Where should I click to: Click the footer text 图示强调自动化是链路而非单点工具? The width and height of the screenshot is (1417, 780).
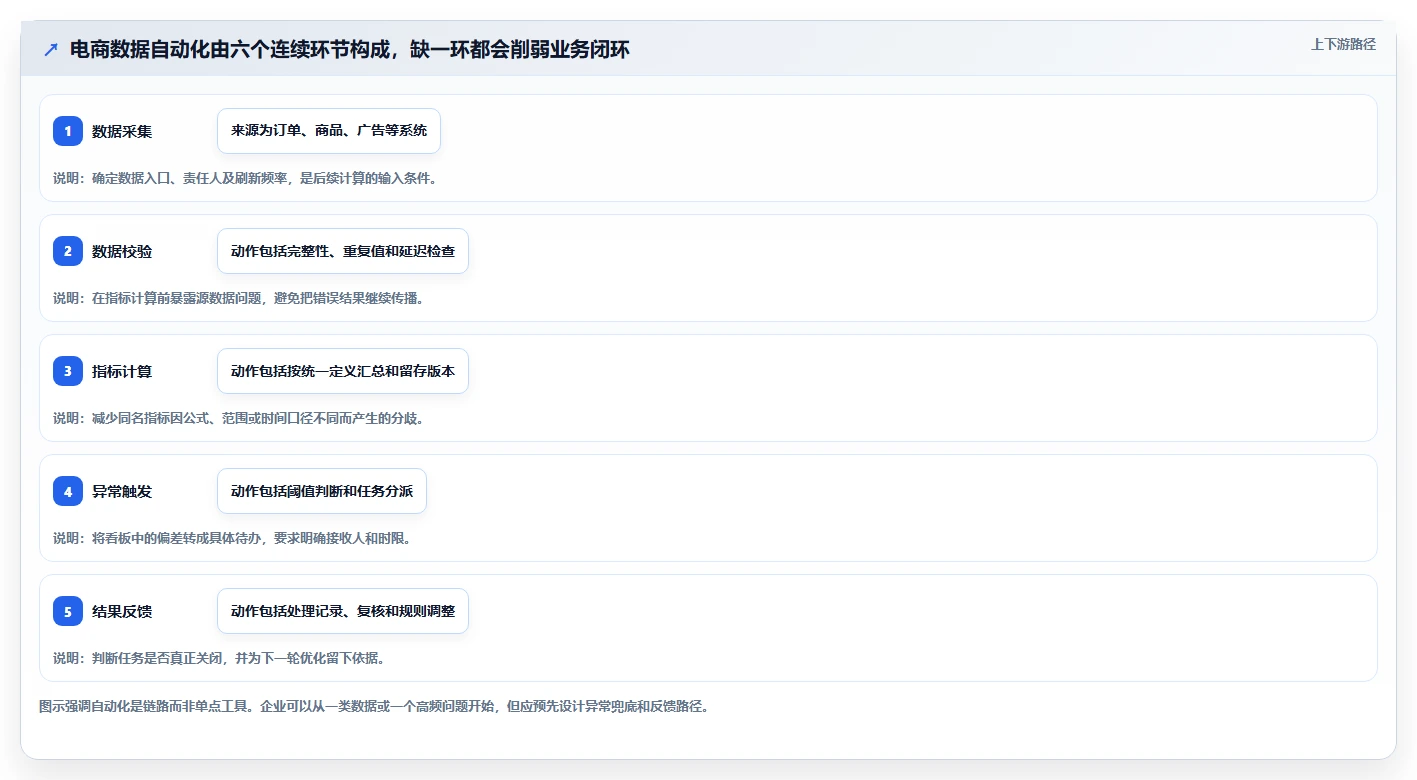point(144,706)
